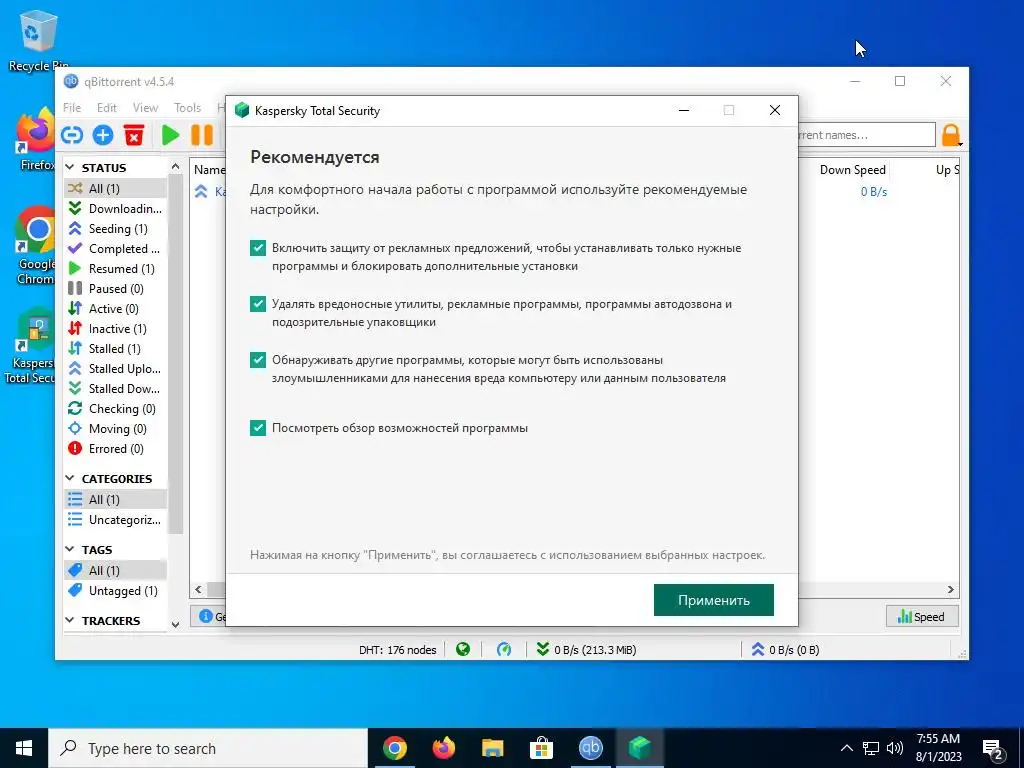Uncheck the ad offers protection checkbox
The height and width of the screenshot is (768, 1024).
point(258,248)
